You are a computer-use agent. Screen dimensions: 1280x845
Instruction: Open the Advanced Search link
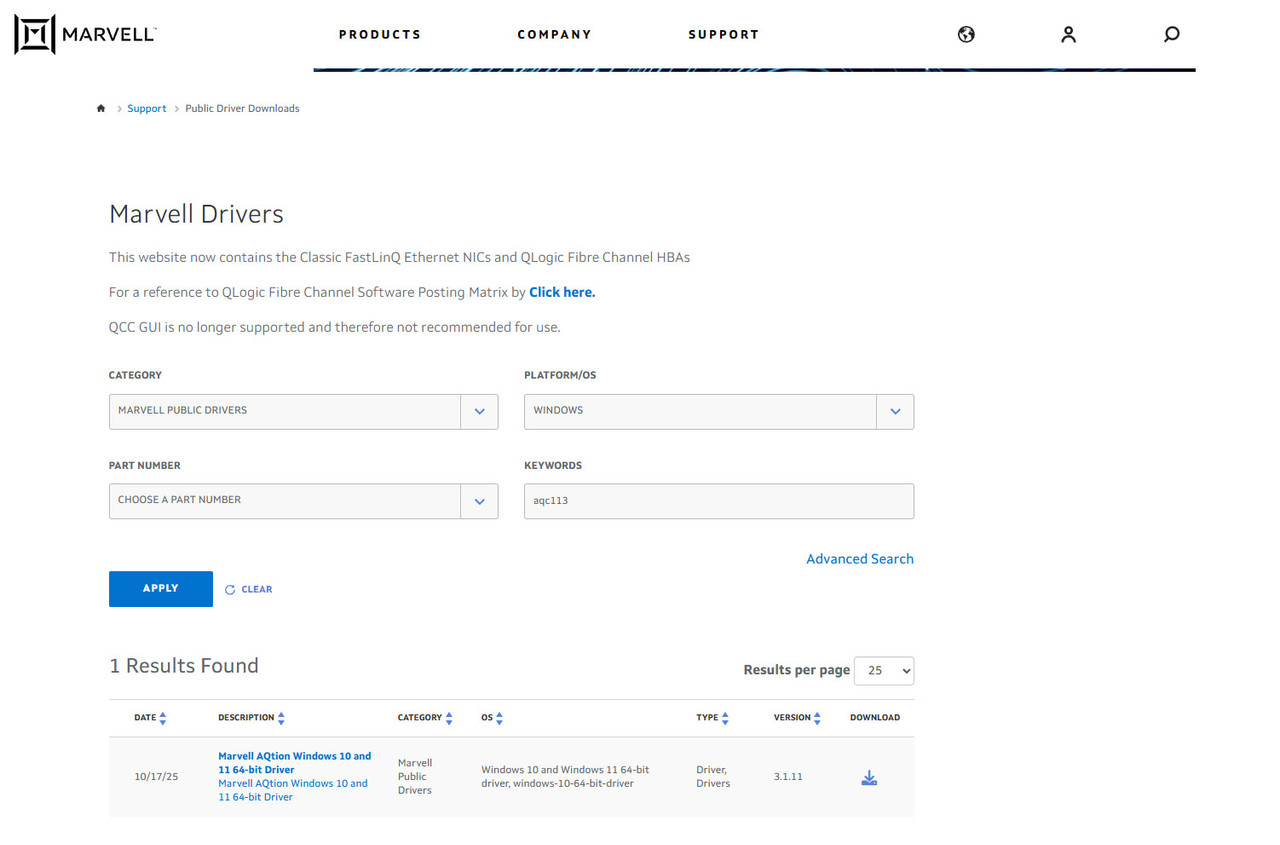point(860,559)
